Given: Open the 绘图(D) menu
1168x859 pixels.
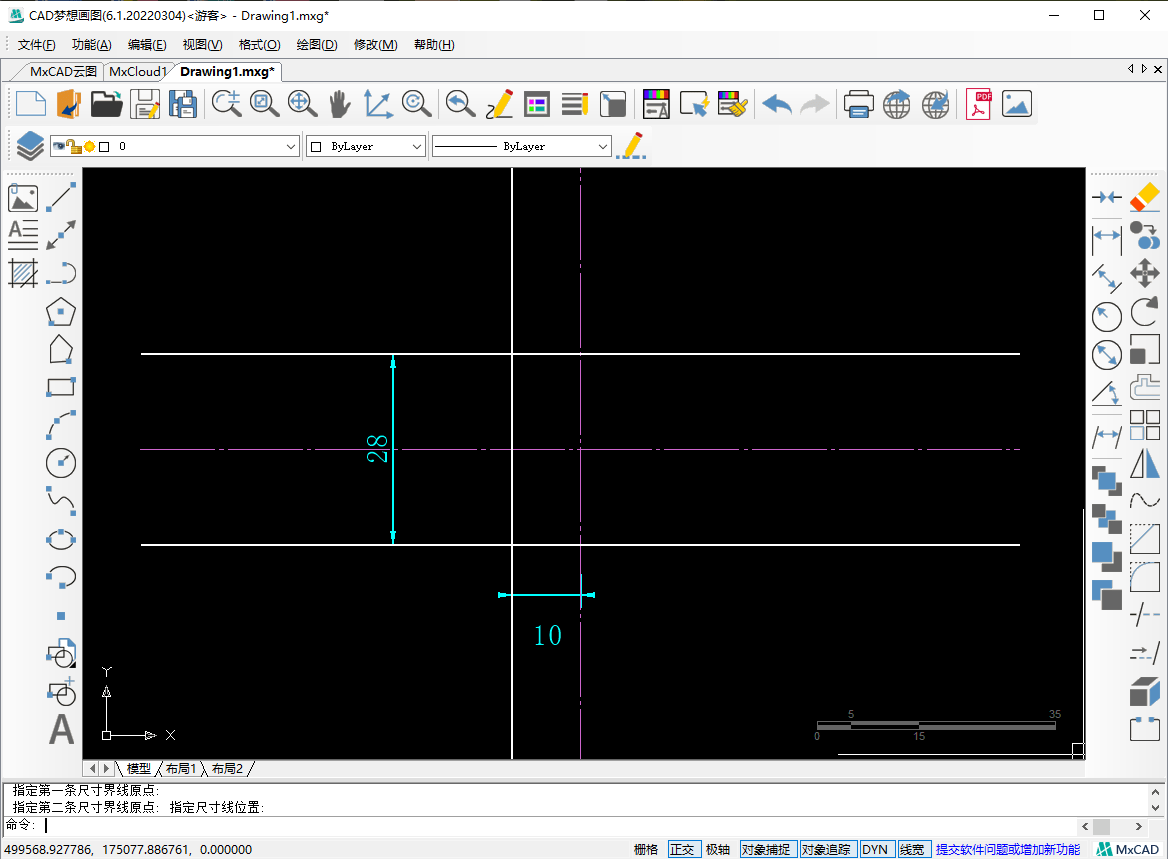Looking at the screenshot, I should coord(317,45).
